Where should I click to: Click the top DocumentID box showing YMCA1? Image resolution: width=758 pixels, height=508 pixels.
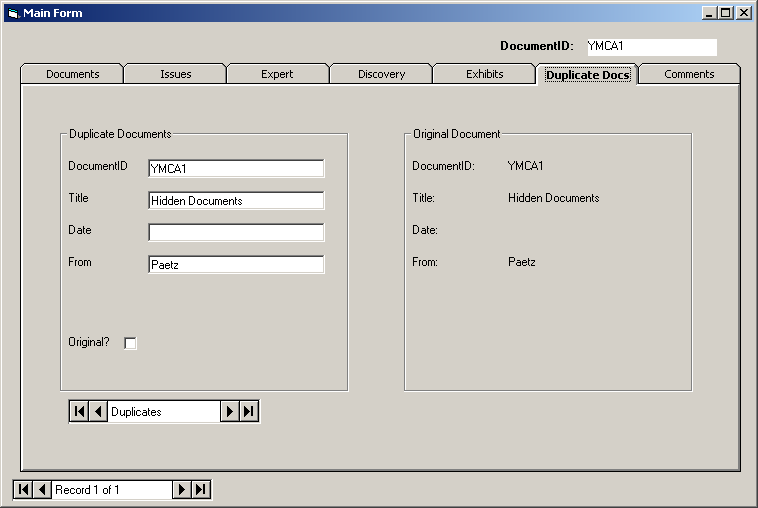tap(650, 46)
